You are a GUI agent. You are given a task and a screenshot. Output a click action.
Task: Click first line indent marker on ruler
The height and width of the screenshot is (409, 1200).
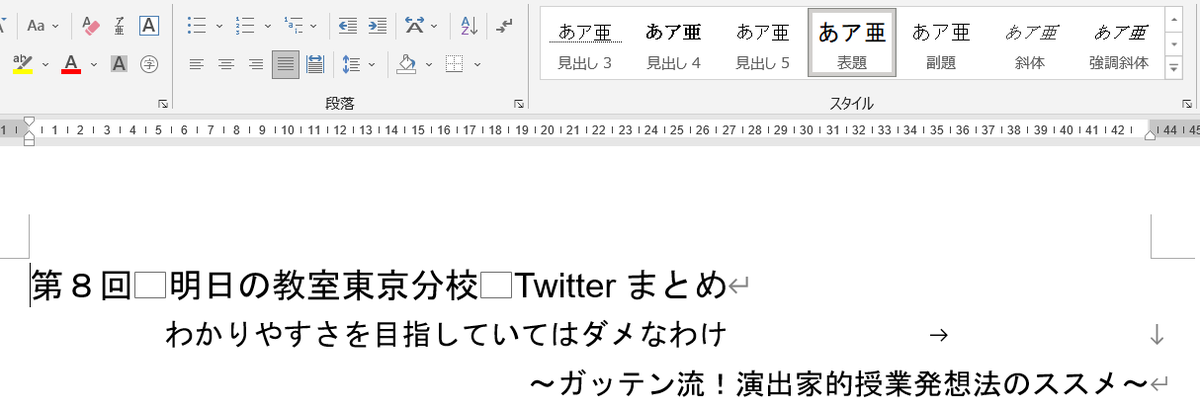29,122
